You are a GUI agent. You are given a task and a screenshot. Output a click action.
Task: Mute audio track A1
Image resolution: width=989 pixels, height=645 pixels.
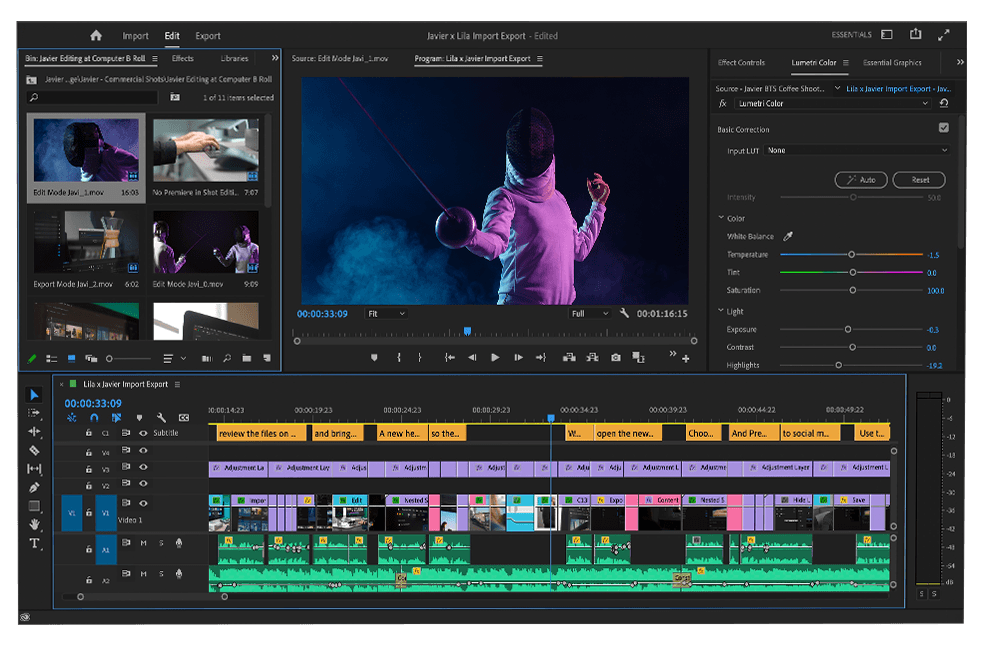(x=143, y=544)
